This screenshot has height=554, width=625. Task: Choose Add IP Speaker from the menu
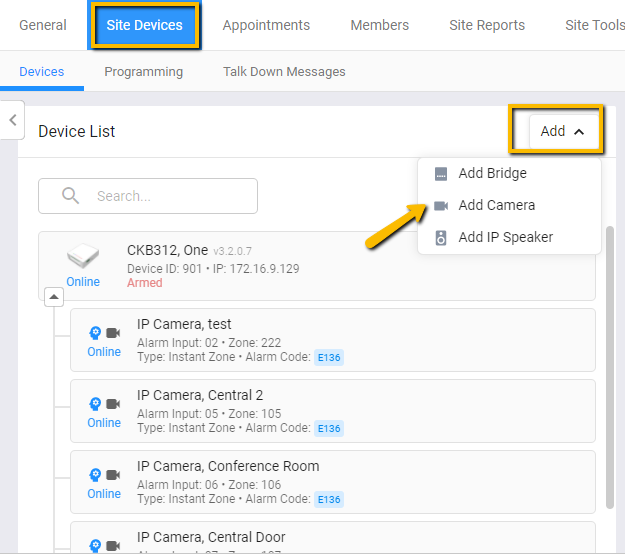coord(509,237)
